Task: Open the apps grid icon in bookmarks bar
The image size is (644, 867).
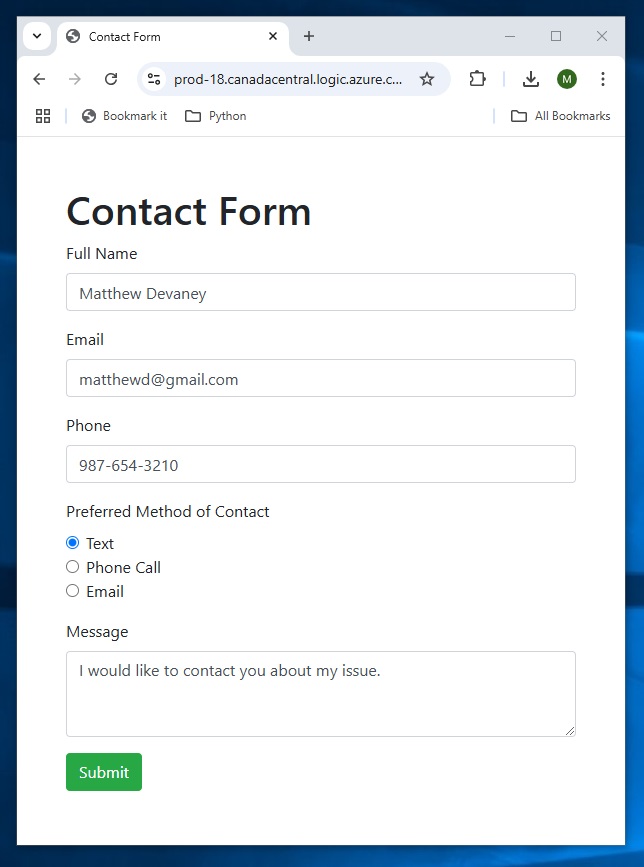Action: tap(43, 116)
